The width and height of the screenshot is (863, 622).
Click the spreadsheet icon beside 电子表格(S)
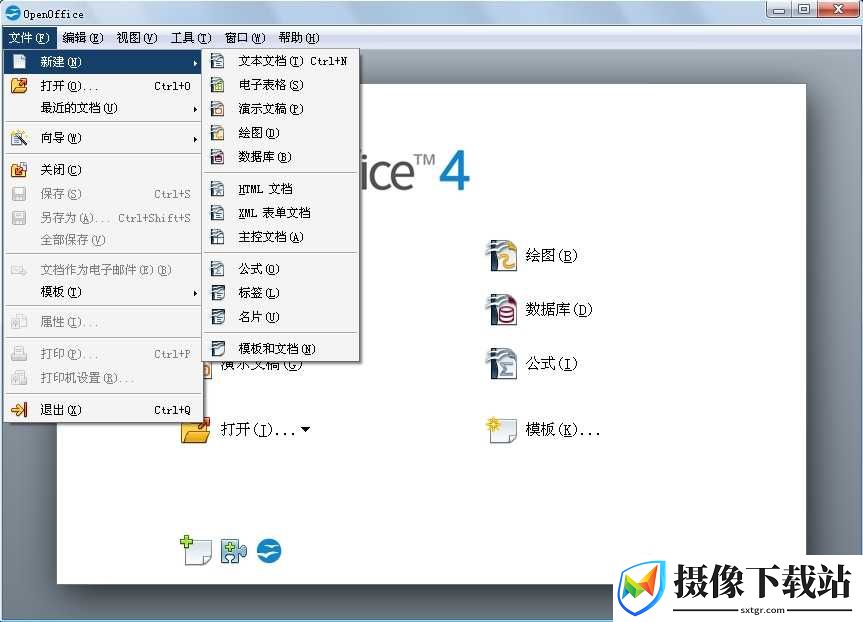click(218, 85)
